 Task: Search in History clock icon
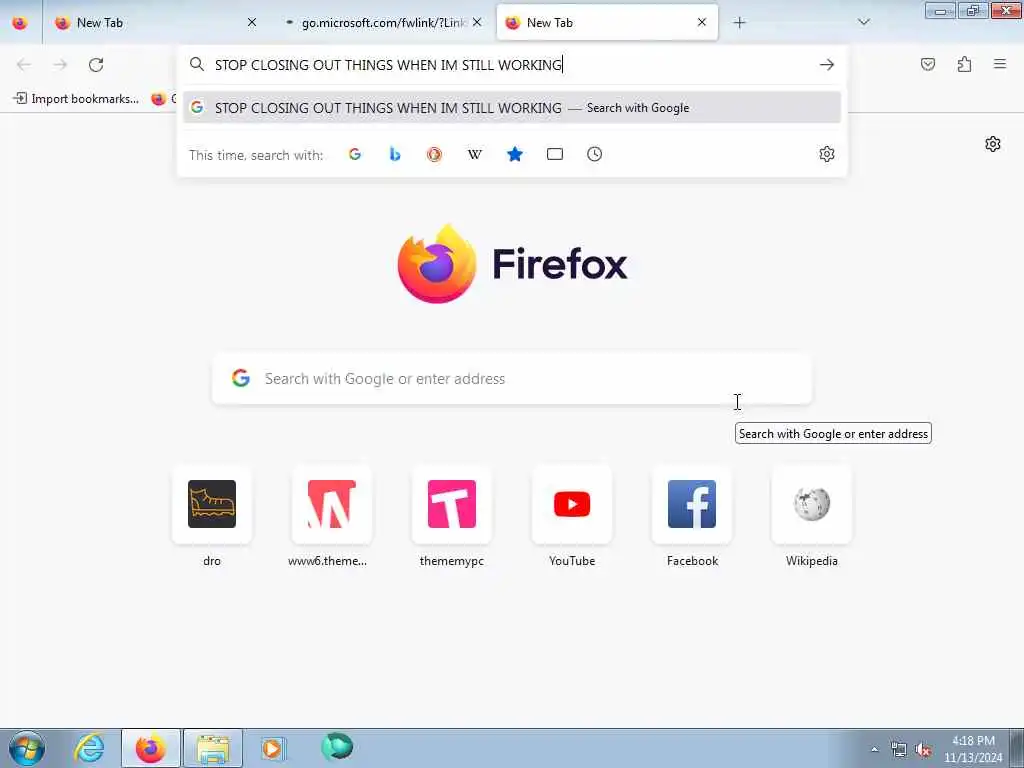594,154
